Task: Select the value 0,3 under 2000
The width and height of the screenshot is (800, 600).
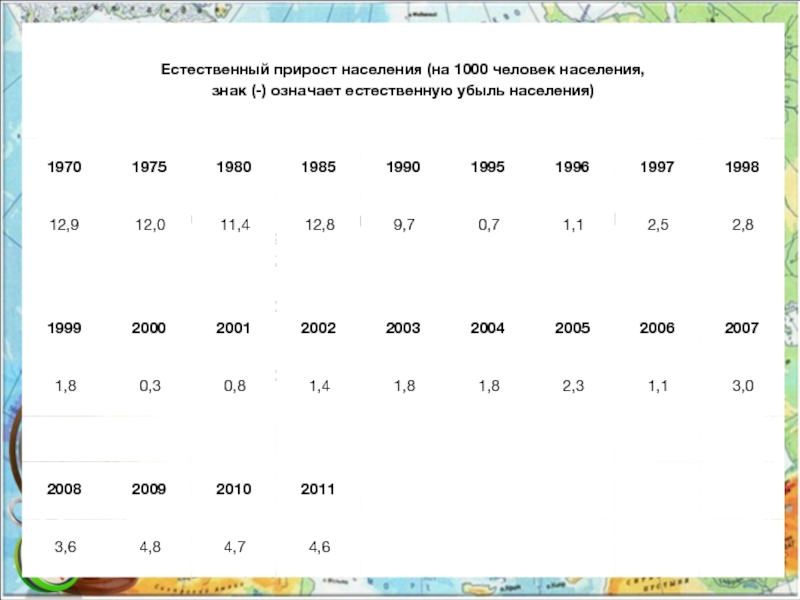Action: [x=150, y=386]
